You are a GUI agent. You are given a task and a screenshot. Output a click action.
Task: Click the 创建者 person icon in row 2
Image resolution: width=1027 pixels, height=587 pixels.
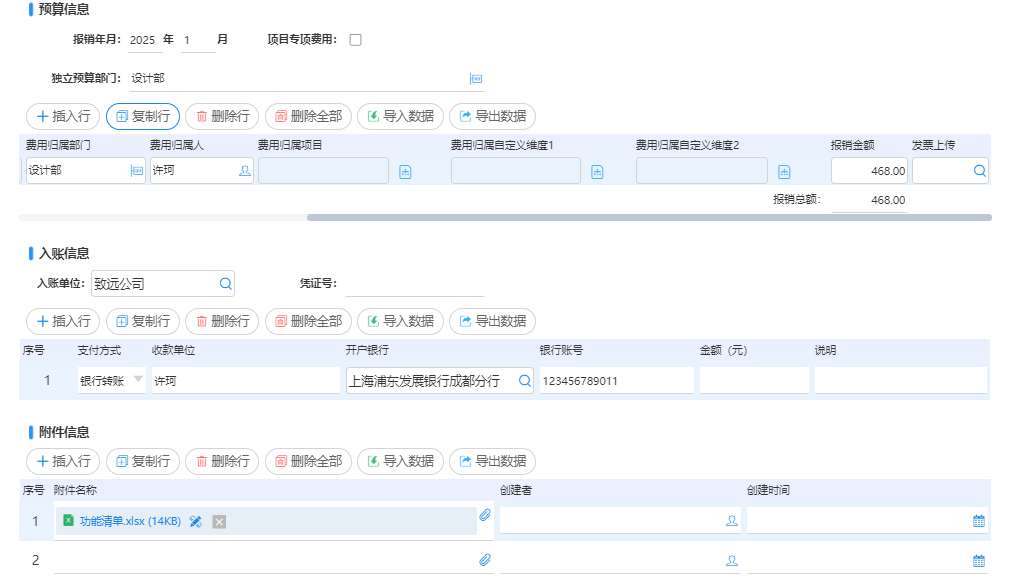[x=732, y=561]
